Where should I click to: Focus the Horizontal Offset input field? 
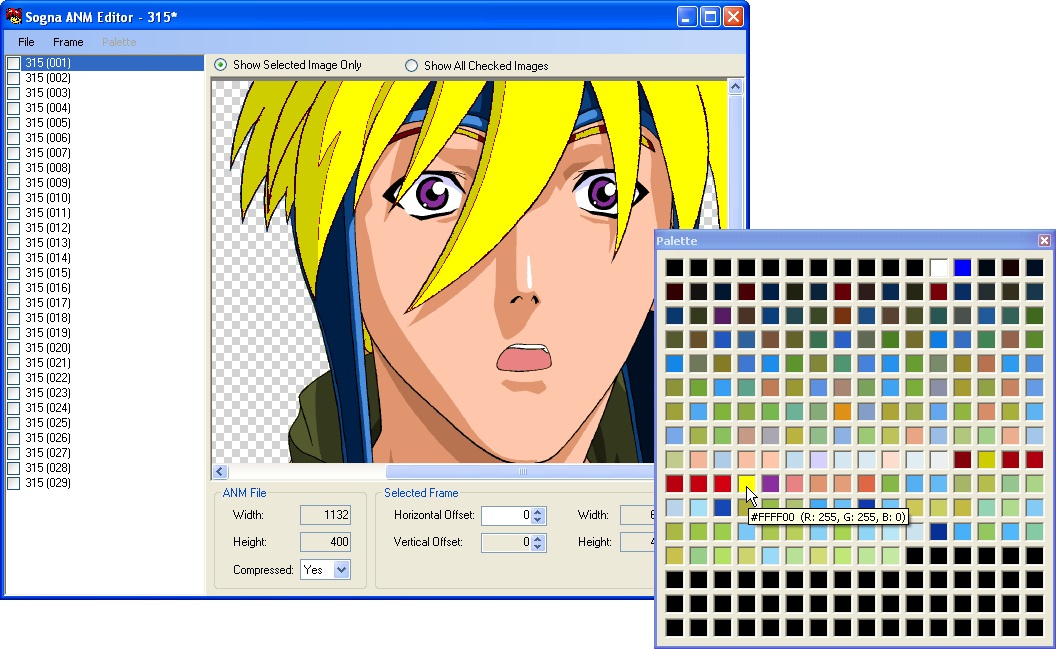pyautogui.click(x=506, y=516)
